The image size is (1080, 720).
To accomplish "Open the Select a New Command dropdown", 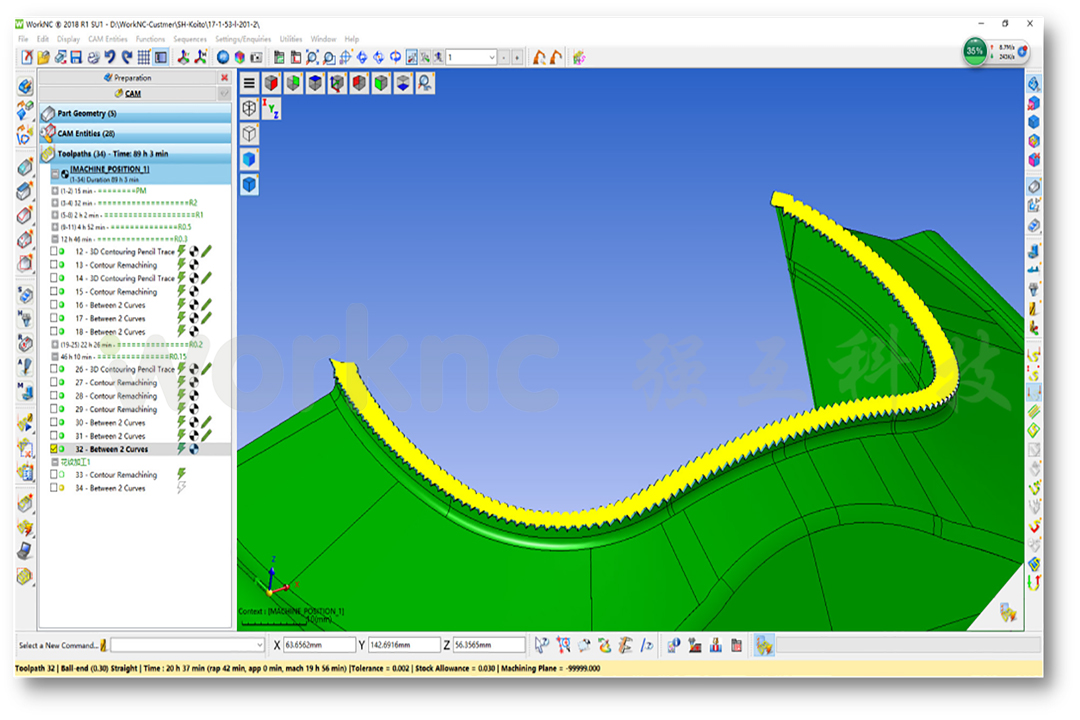I will [x=259, y=645].
